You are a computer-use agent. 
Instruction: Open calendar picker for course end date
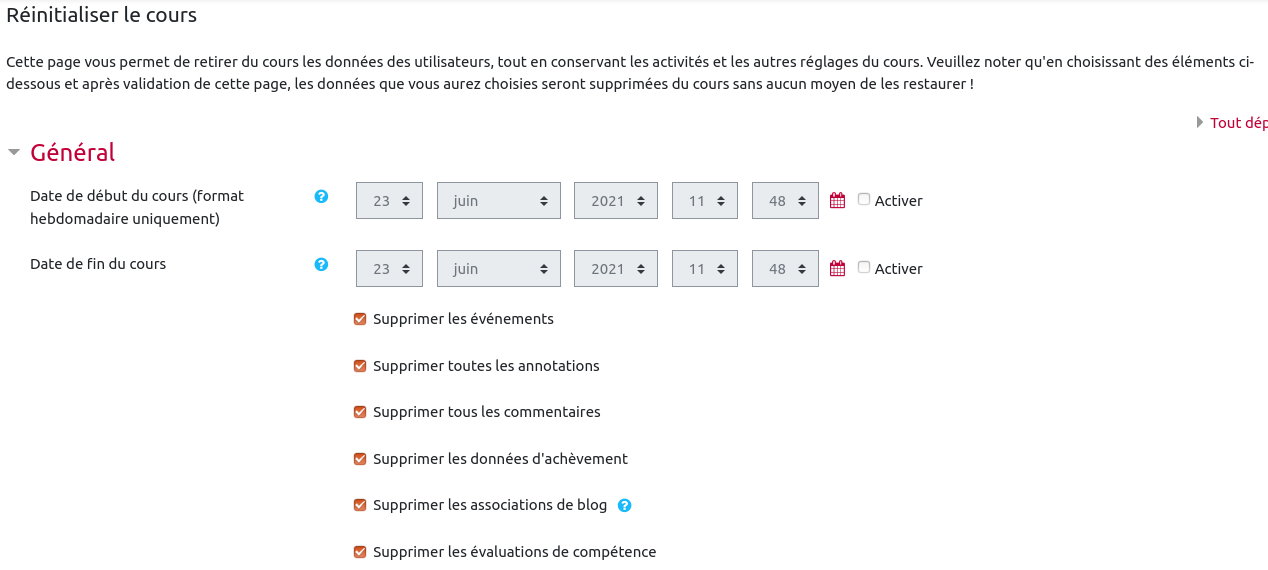(x=838, y=268)
